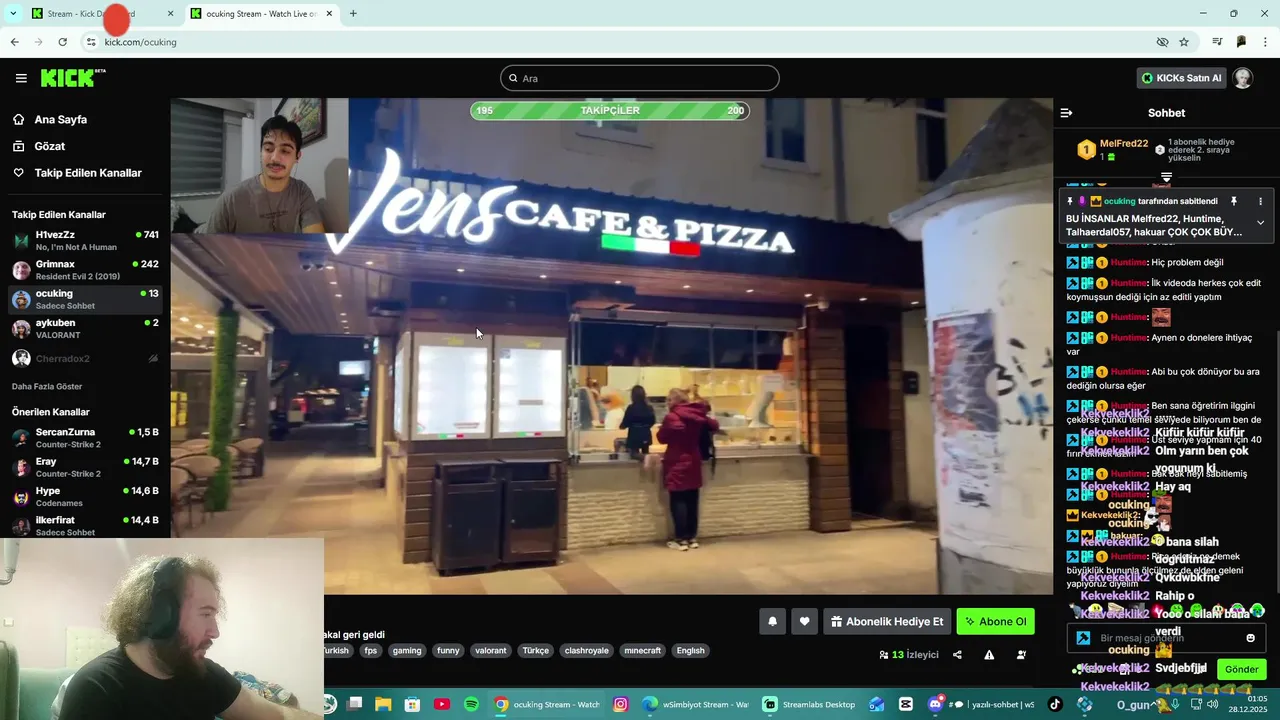Click chat identity badge icon in message box
Screen dimensions: 1280x720
pos(1083,638)
